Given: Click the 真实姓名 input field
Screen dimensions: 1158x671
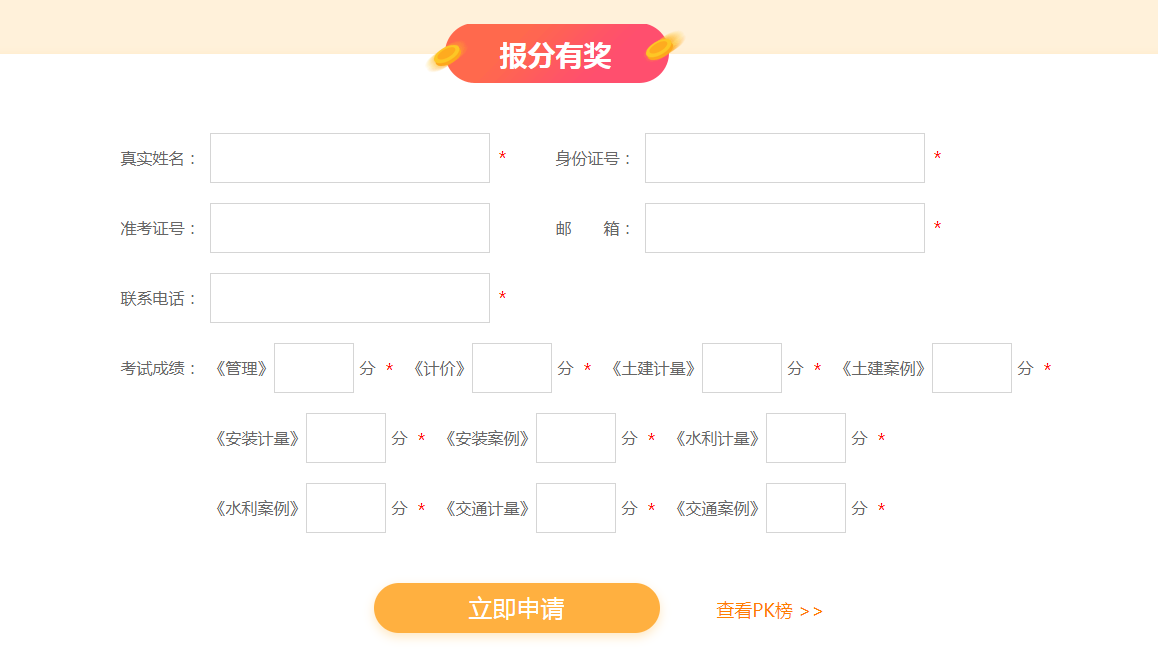Looking at the screenshot, I should [349, 158].
